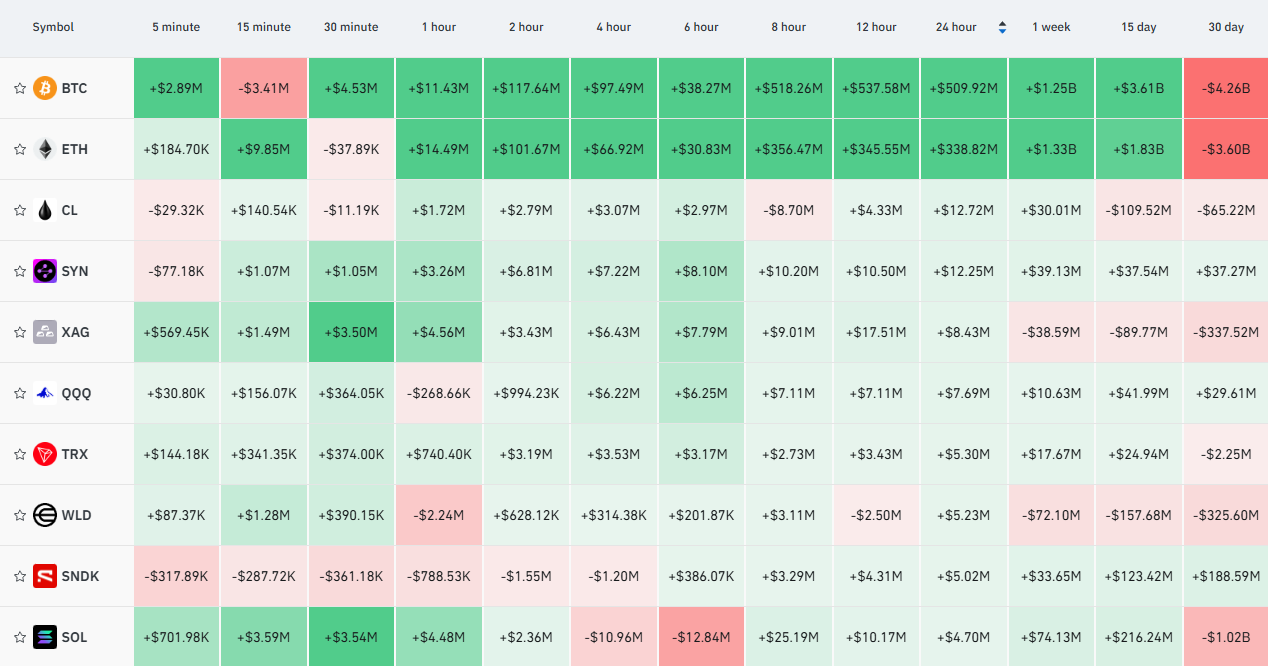Screen dimensions: 1268x666
Task: Click the Bitcoin BTC coin icon
Action: point(45,88)
